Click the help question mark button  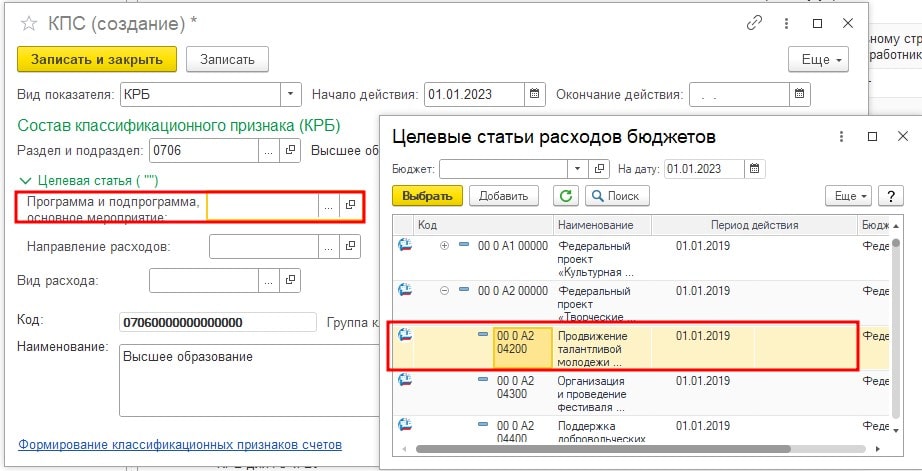(x=889, y=196)
